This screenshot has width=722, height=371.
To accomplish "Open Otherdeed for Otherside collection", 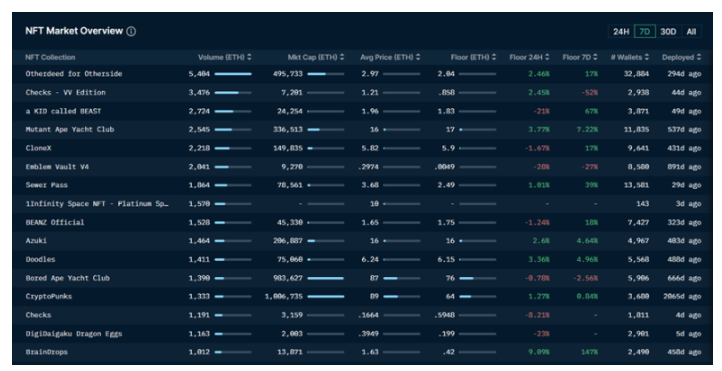I will [74, 74].
